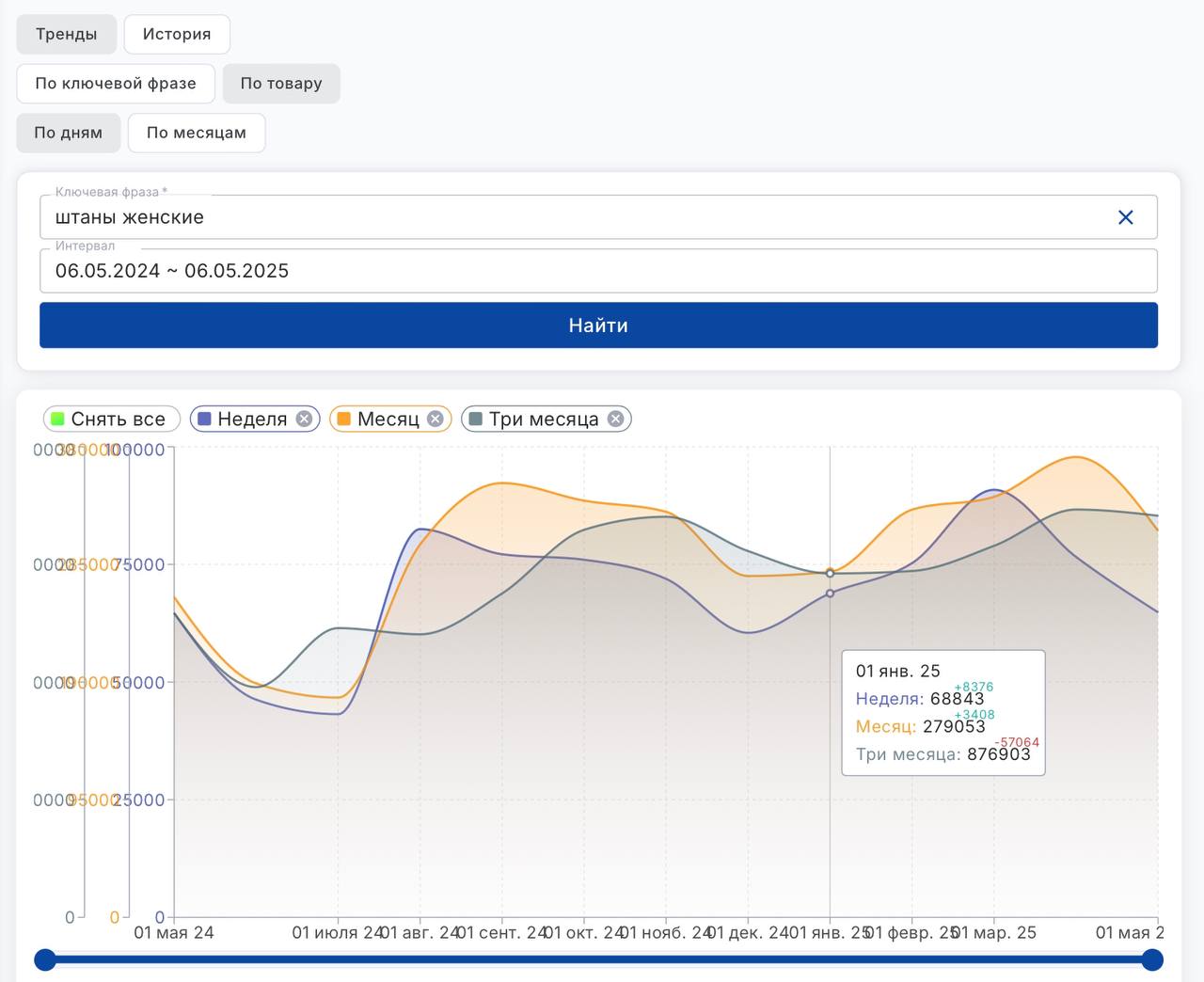The image size is (1204, 982).
Task: Click the blue Неделя legend color square
Action: 204,420
